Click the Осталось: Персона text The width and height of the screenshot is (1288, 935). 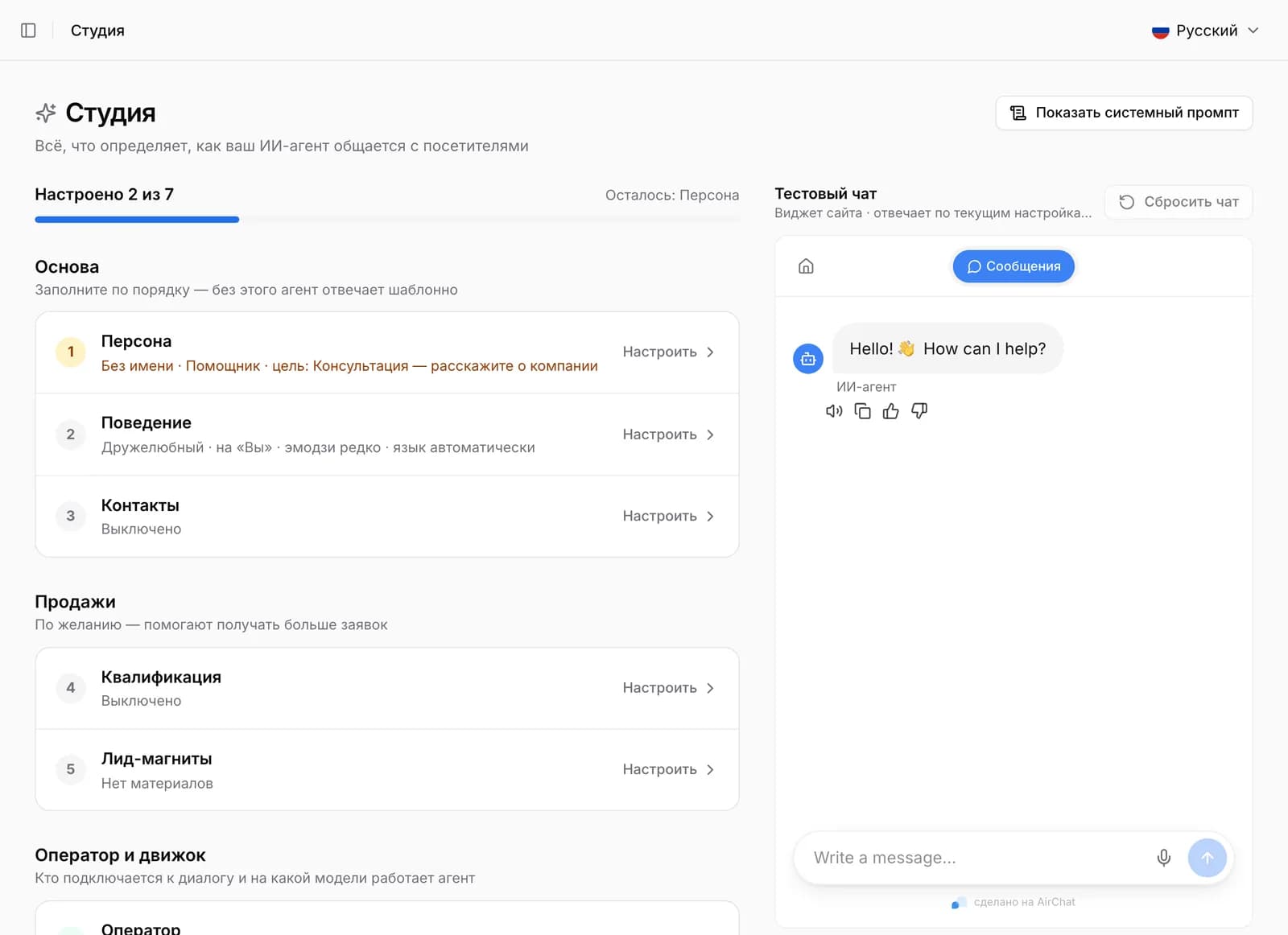coord(672,195)
